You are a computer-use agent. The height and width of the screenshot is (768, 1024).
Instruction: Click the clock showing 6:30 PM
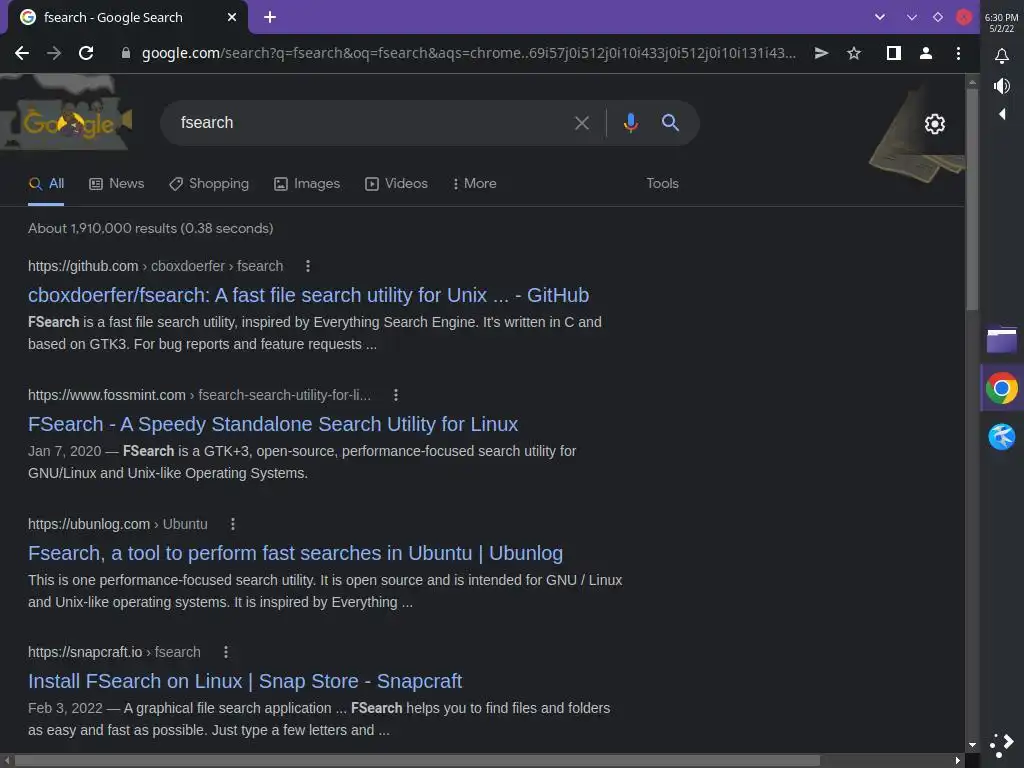pyautogui.click(x=1001, y=18)
